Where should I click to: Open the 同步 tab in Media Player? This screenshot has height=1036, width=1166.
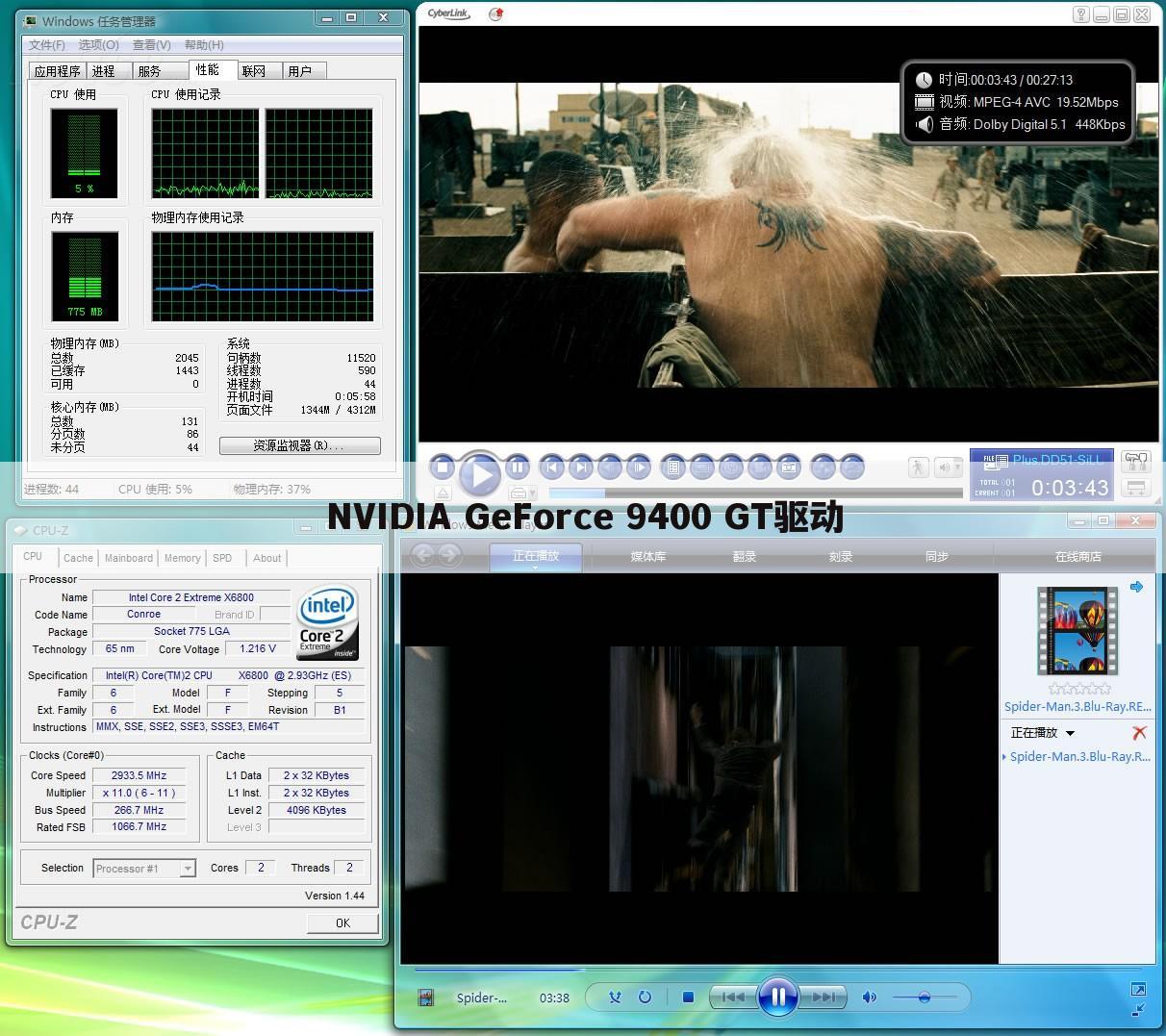coord(936,556)
